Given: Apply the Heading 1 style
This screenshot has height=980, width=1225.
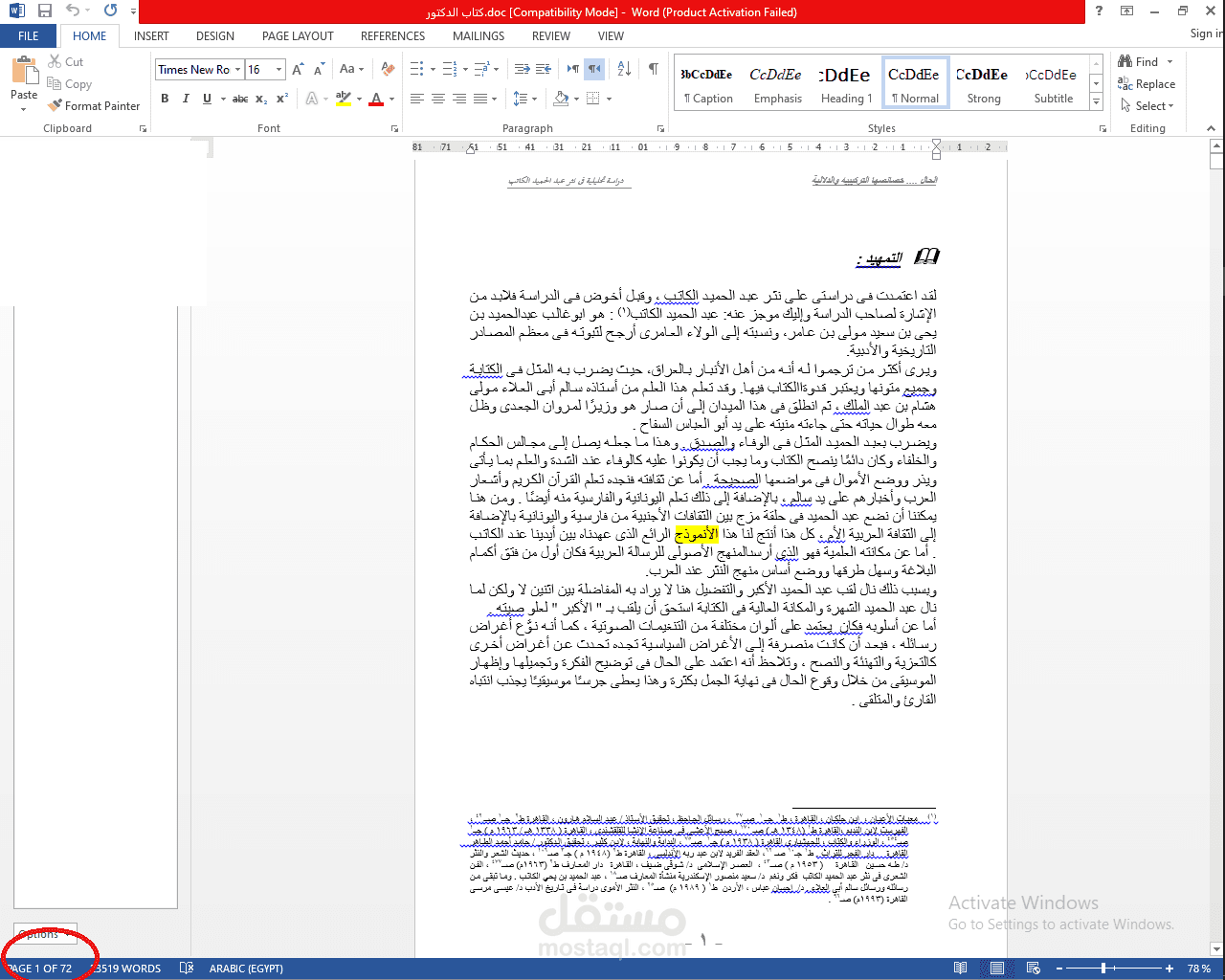Looking at the screenshot, I should pos(846,84).
